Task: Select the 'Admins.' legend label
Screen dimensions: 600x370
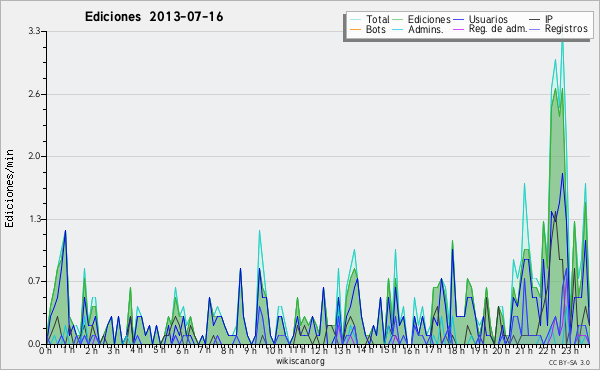Action: (x=426, y=29)
